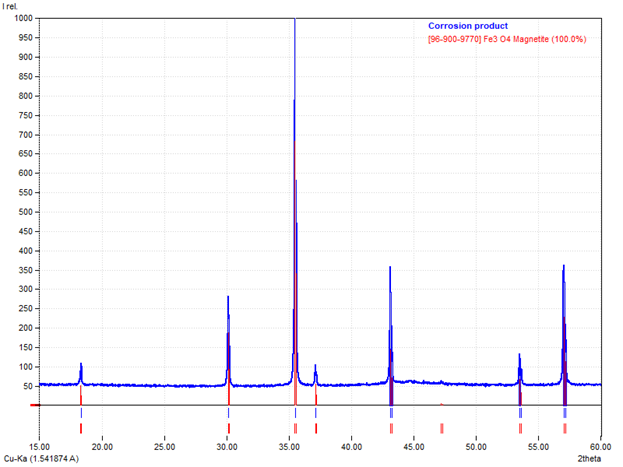
Task: Click the 1000 value on the intensity axis
Action: tap(20, 19)
